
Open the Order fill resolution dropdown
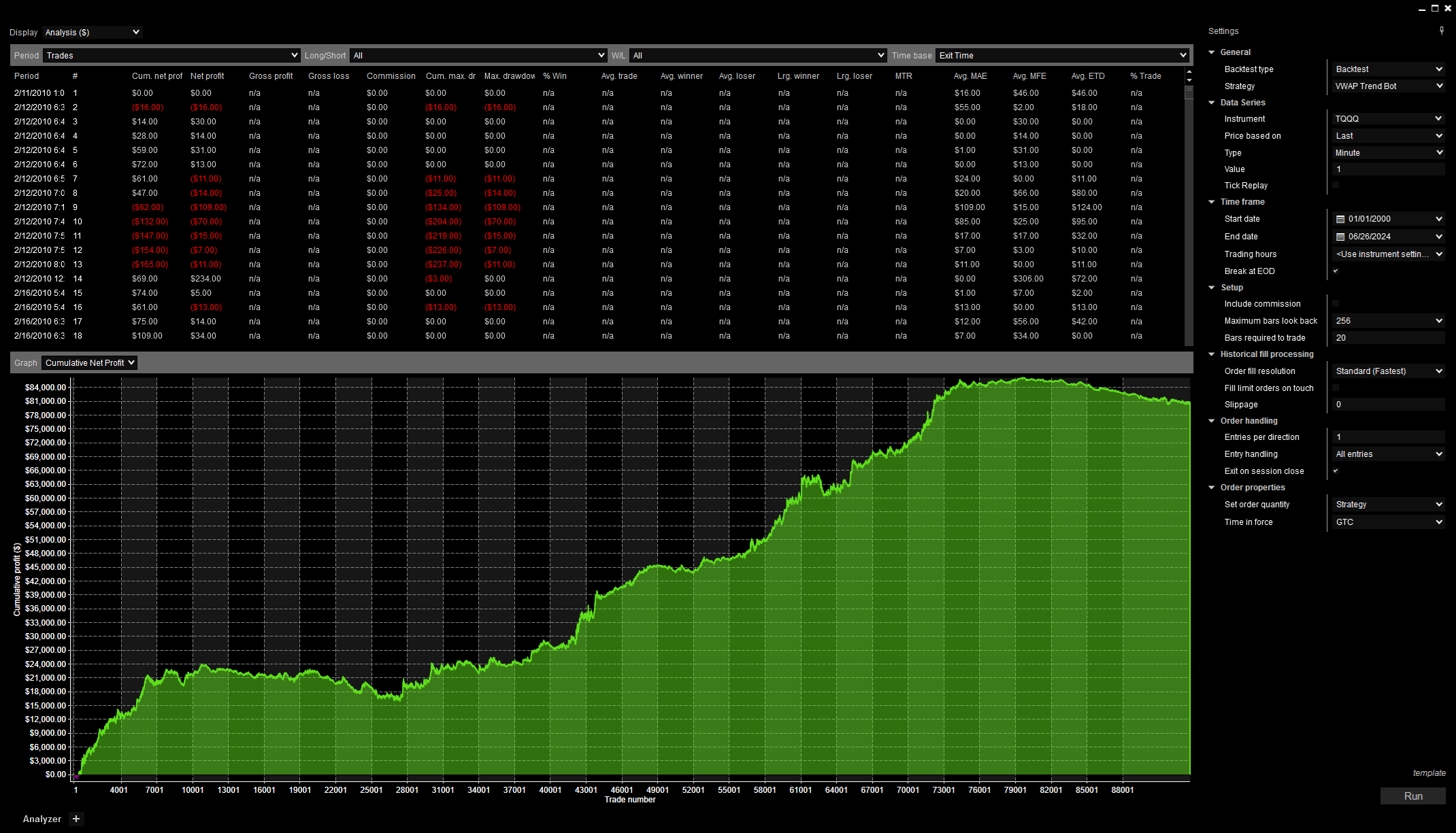tap(1389, 371)
